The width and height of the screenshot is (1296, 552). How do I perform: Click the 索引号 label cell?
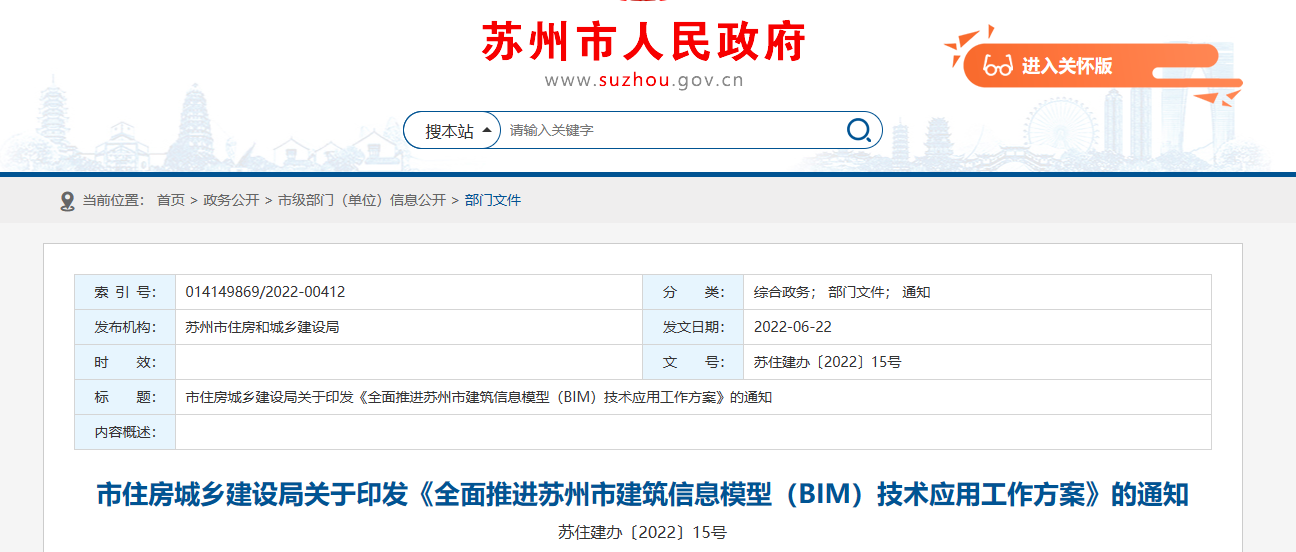[x=125, y=292]
